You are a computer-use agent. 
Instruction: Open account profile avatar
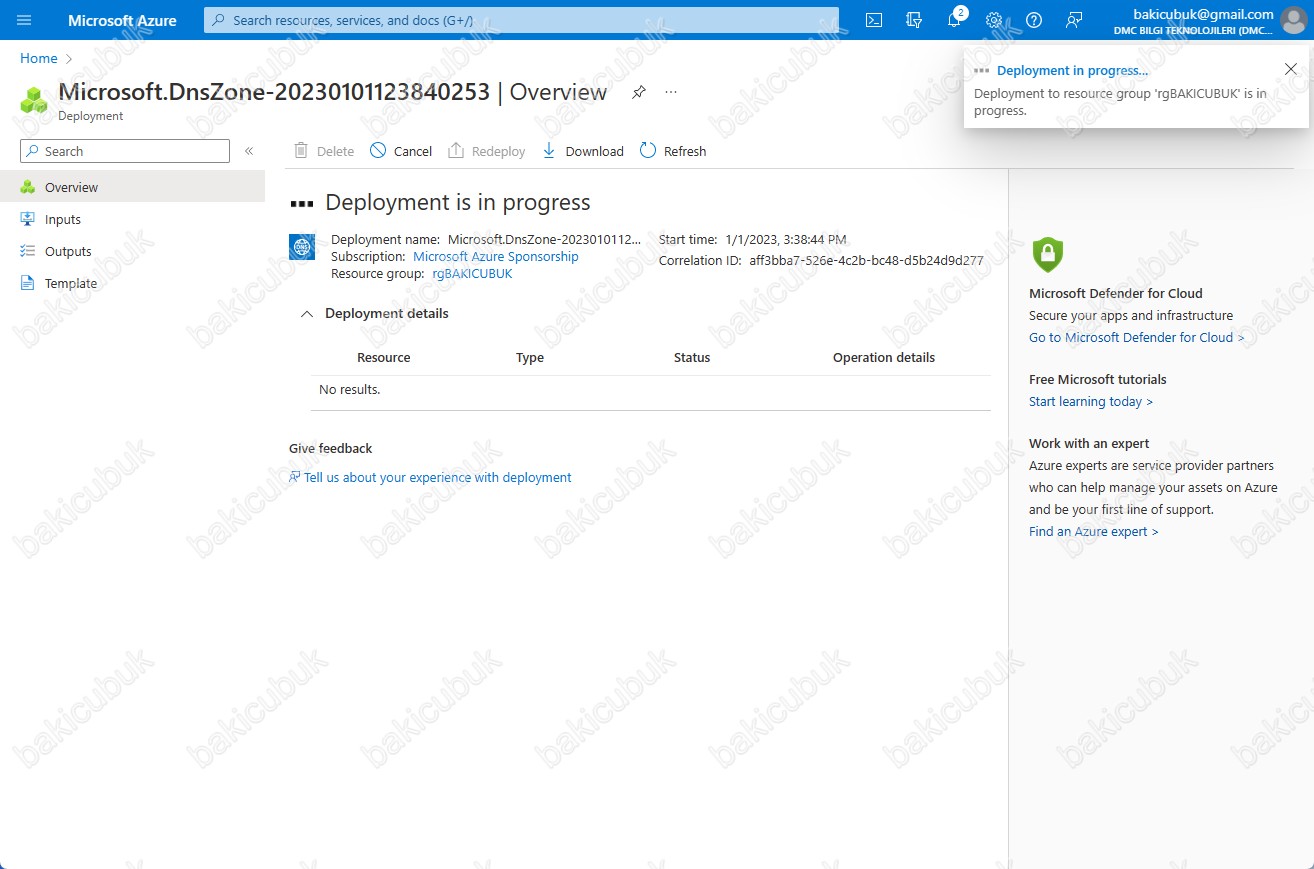(x=1293, y=20)
